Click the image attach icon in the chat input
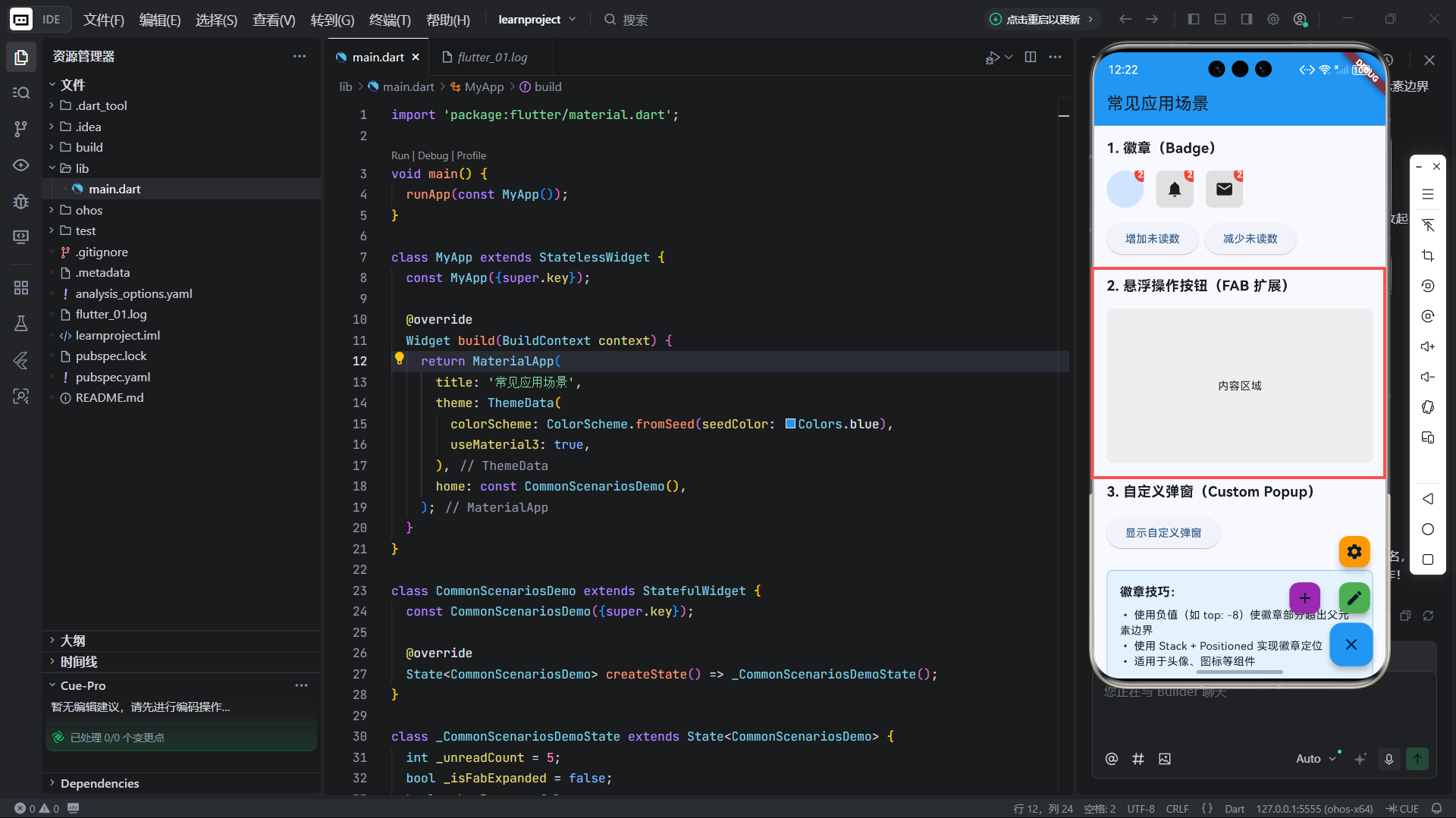Screen dimensions: 1456x818 [1165, 759]
